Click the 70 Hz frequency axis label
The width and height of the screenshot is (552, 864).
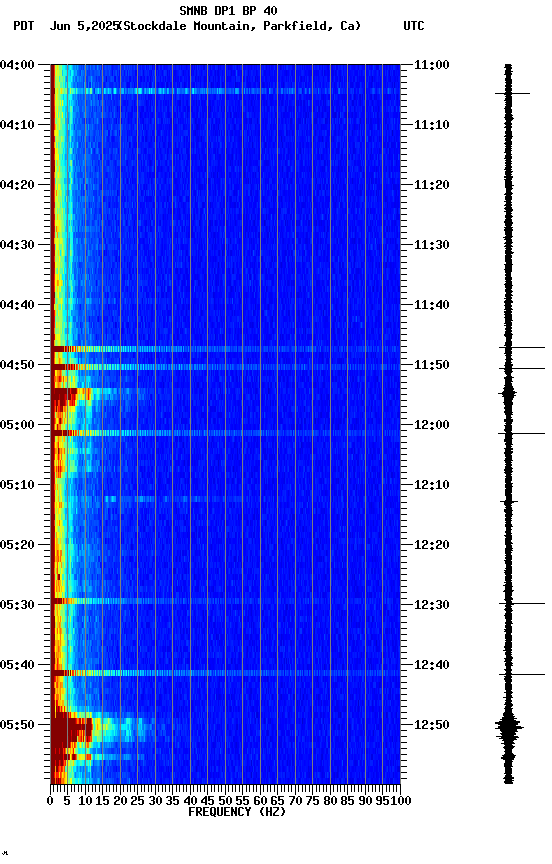pos(295,801)
